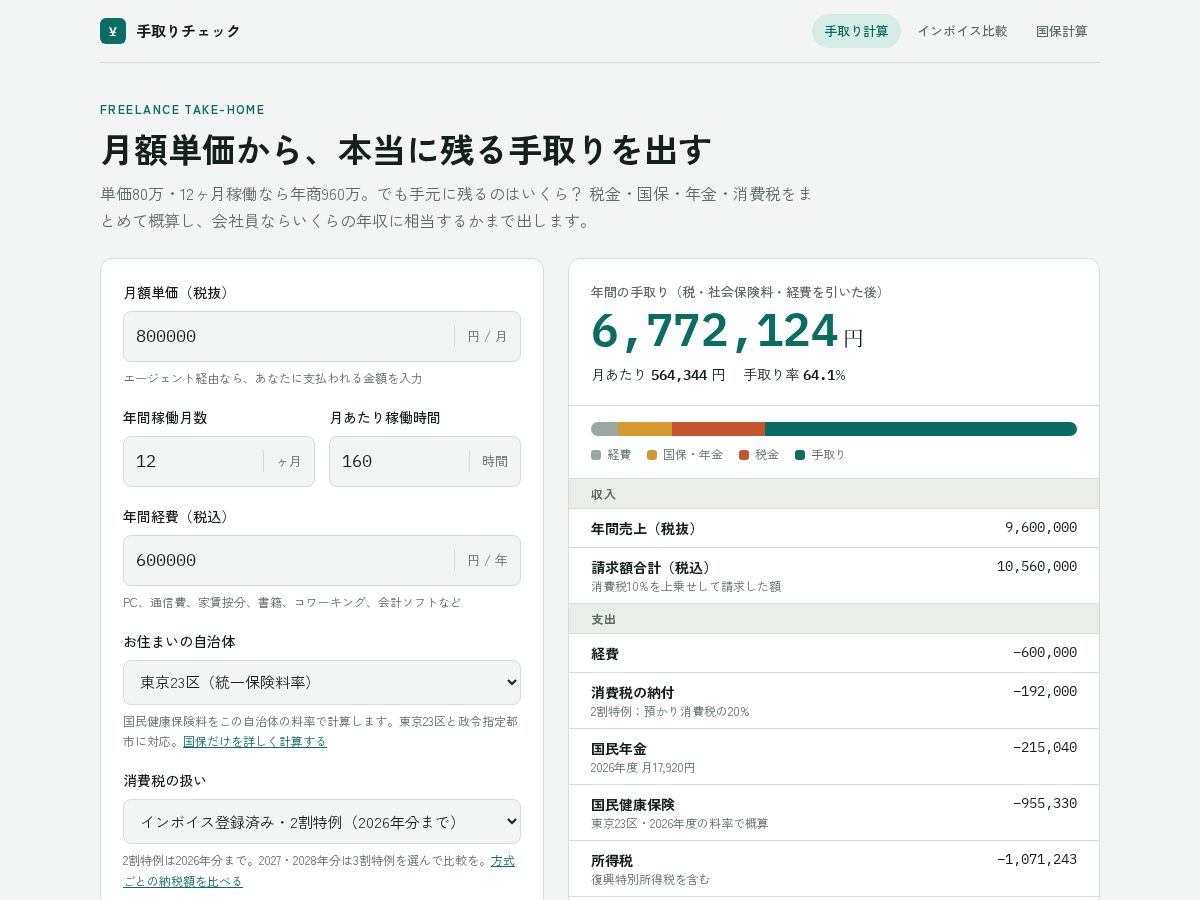Select the 消費税の納付 value −192,000

click(x=1045, y=691)
